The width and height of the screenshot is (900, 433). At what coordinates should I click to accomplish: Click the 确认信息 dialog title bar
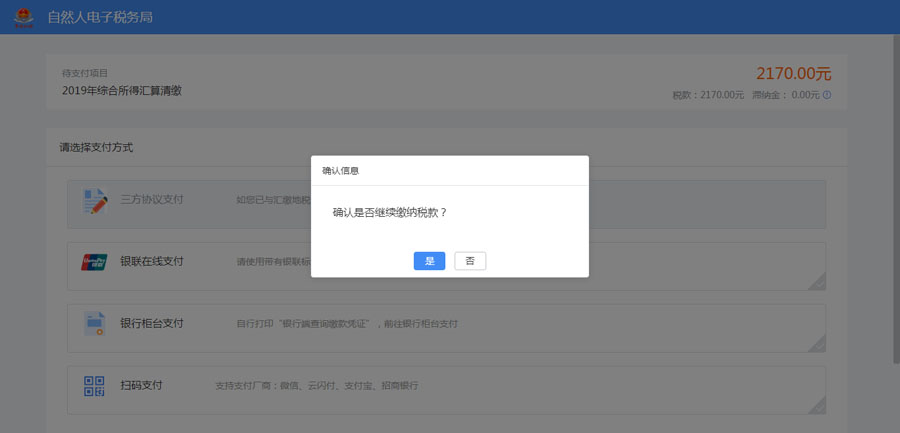449,170
